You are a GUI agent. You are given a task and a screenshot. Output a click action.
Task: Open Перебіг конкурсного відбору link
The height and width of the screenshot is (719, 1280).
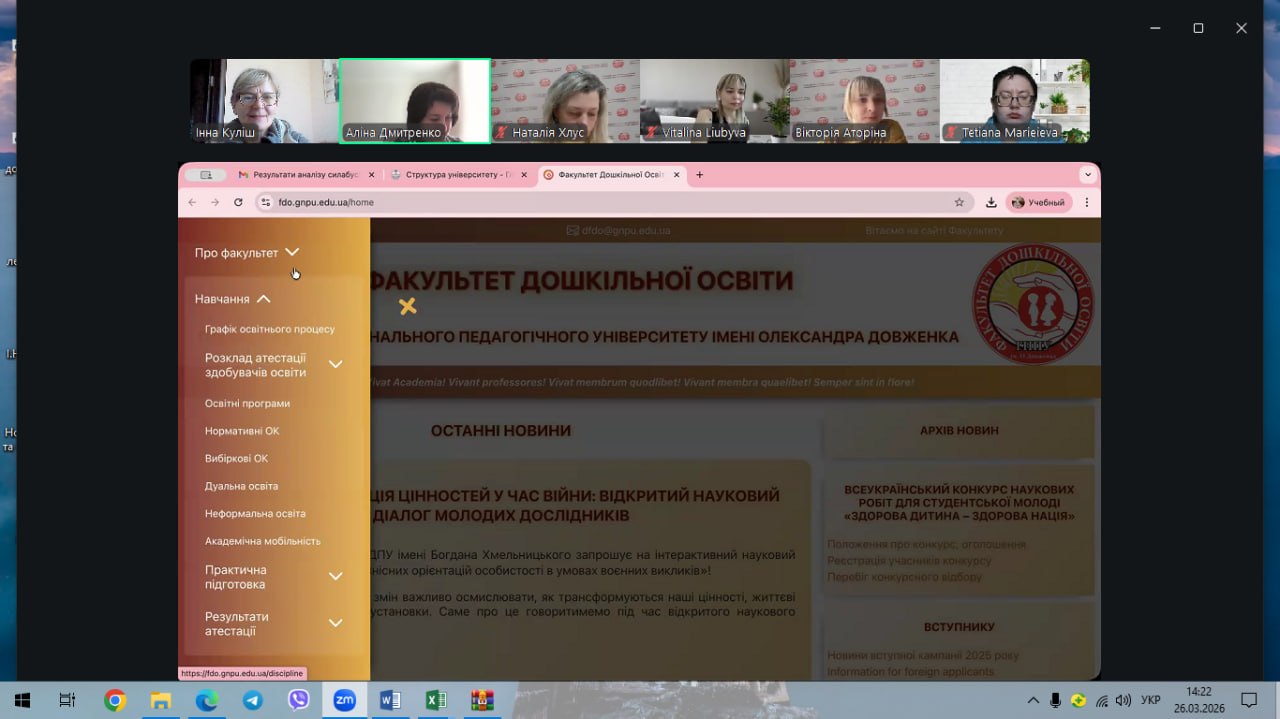tap(904, 577)
